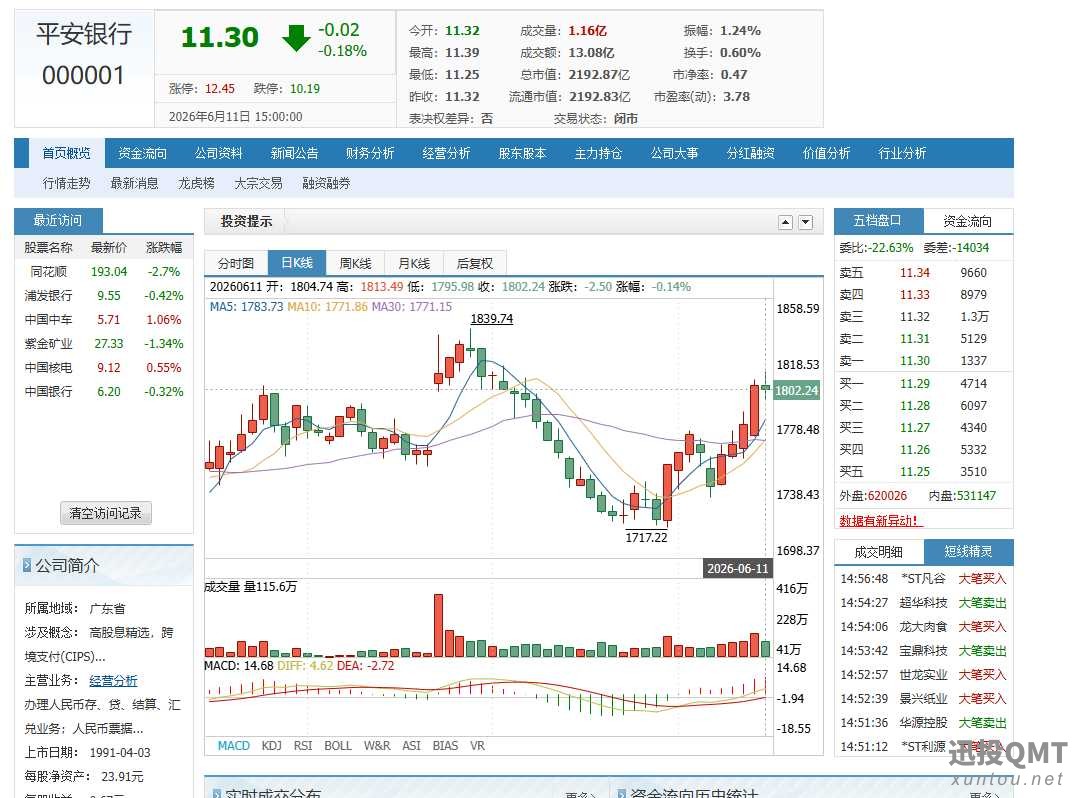1078x798 pixels.
Task: Open 中国中车 in recent visits
Action: pyautogui.click(x=48, y=320)
